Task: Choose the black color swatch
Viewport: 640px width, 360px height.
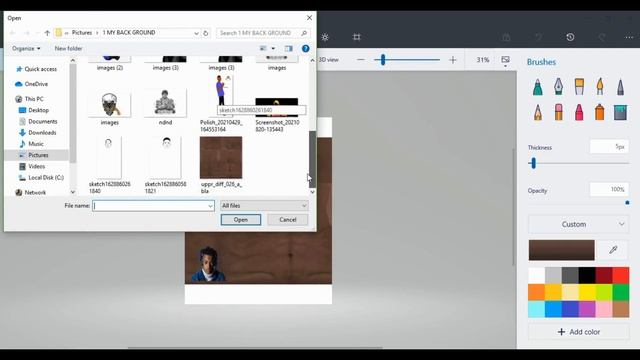Action: point(587,276)
